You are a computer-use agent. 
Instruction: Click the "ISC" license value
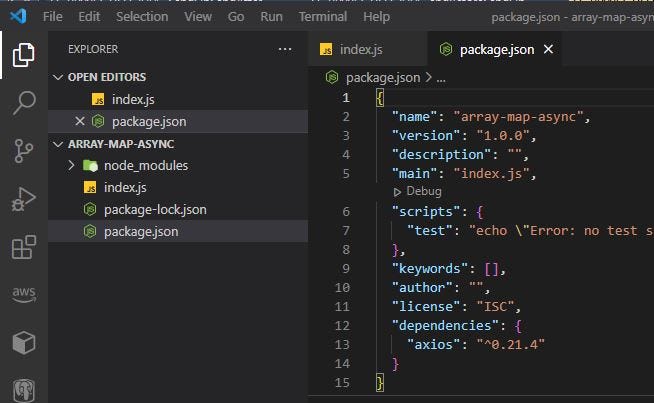pos(495,307)
